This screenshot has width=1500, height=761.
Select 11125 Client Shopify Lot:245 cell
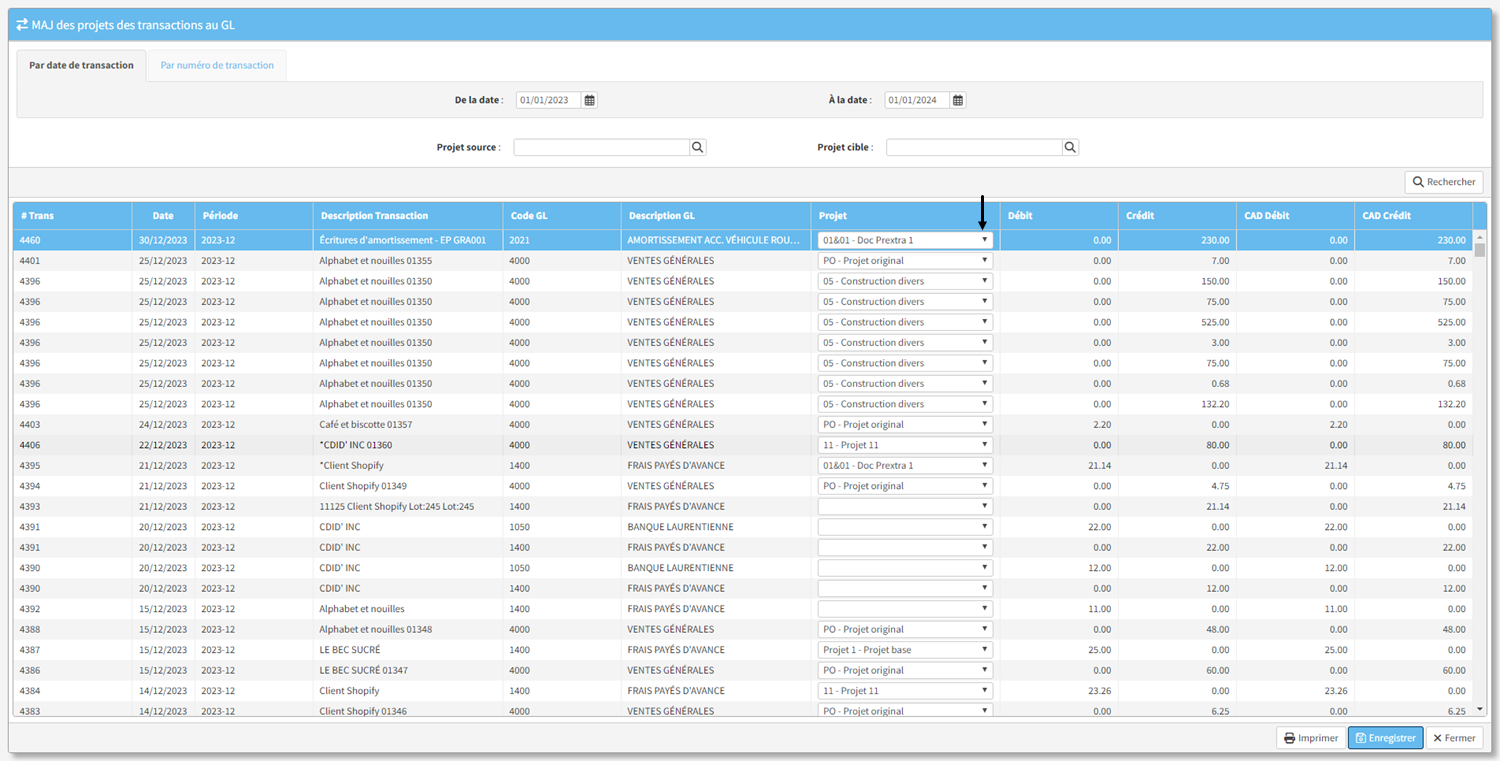[x=408, y=506]
